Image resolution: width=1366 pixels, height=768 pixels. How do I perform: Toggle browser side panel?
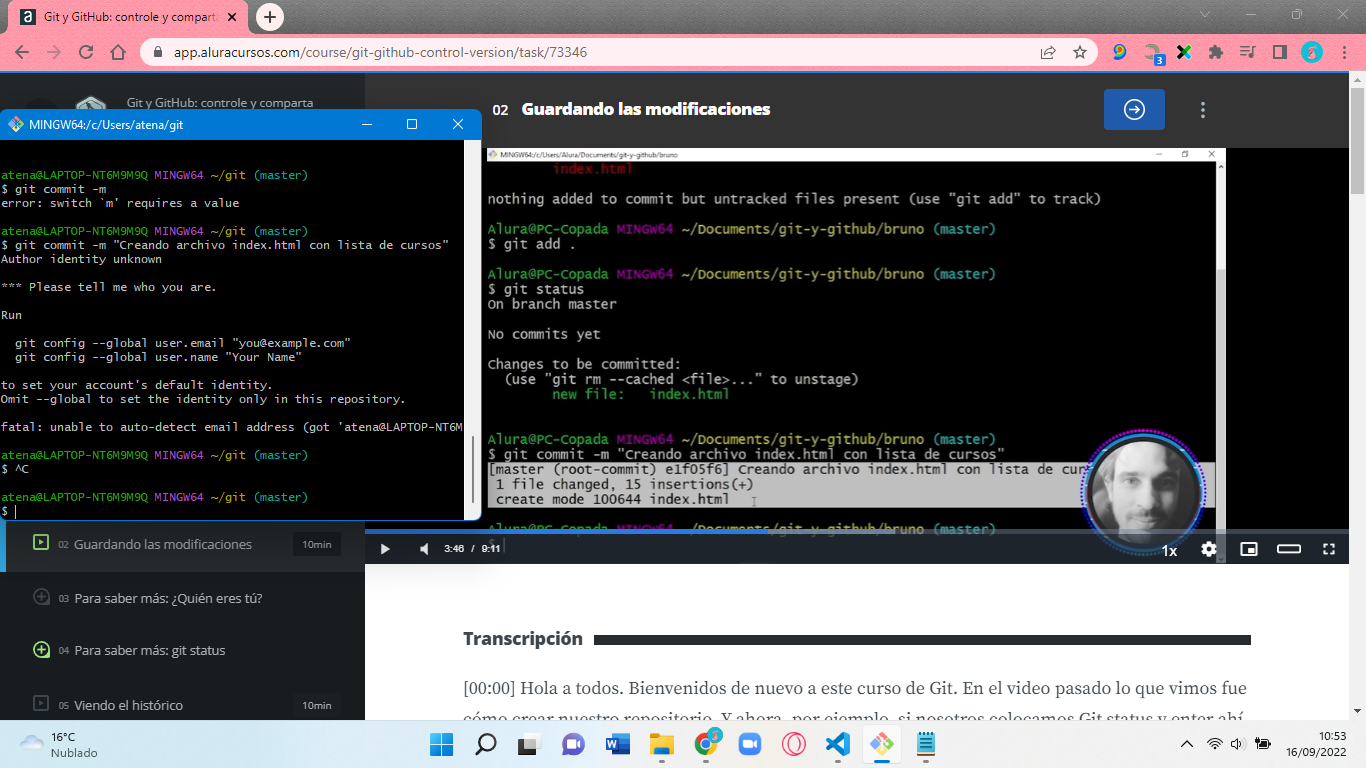click(1279, 52)
